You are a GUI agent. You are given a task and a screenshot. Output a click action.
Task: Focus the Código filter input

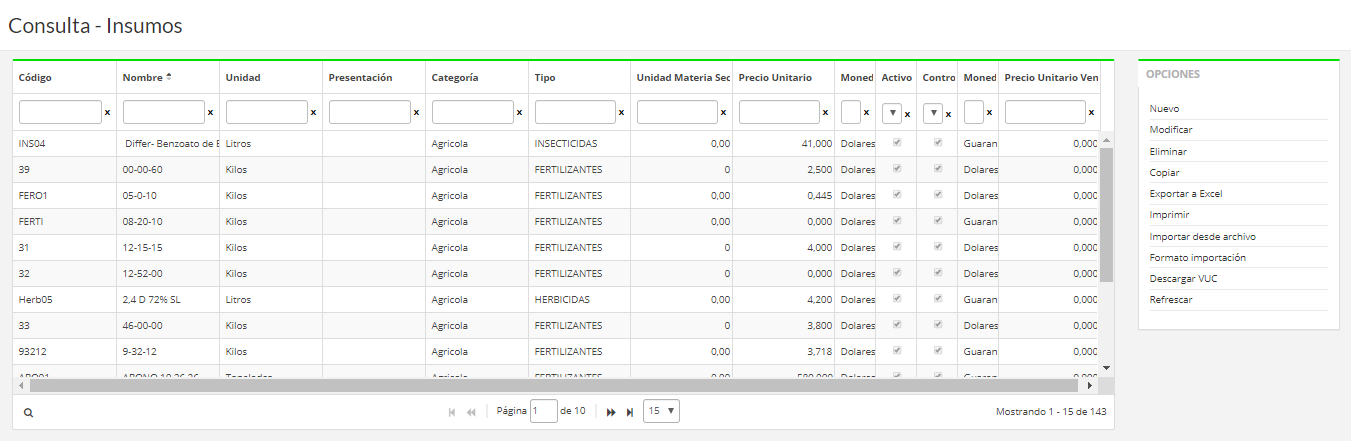point(60,112)
